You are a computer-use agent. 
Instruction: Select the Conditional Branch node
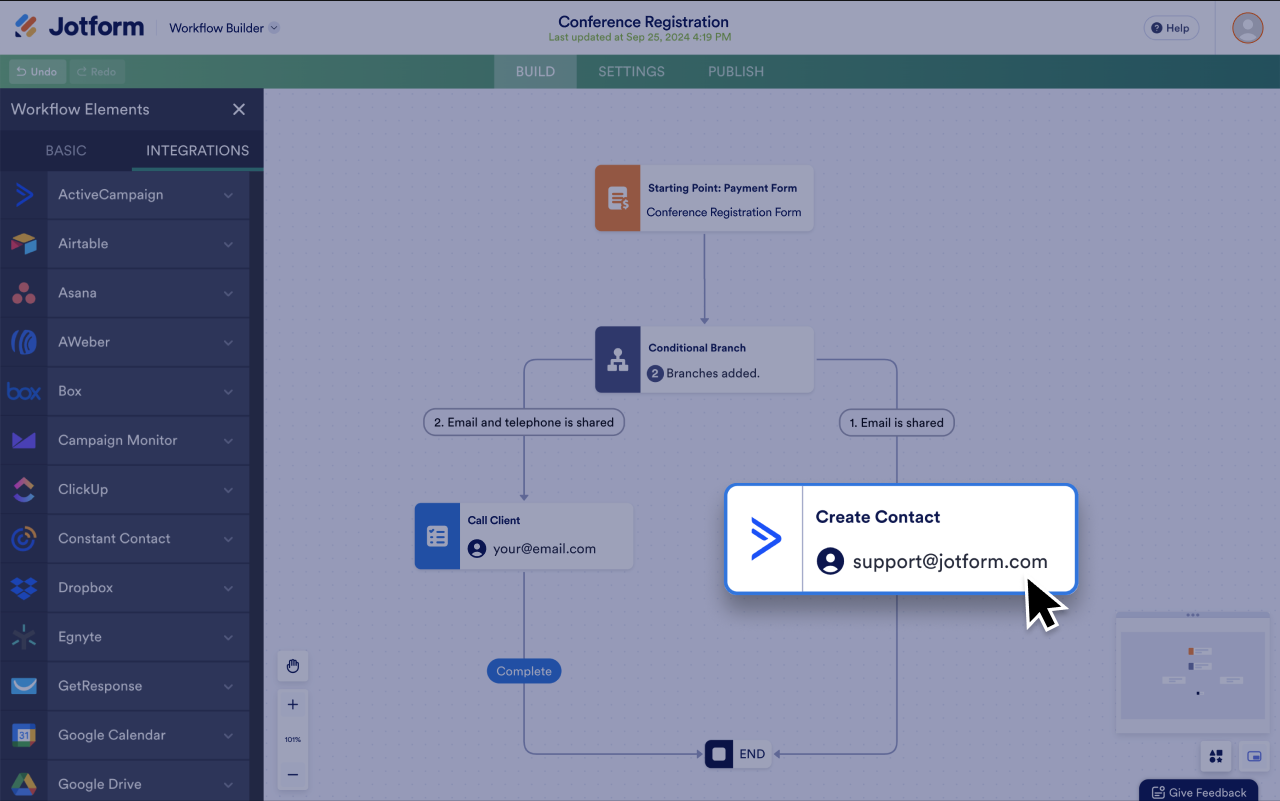coord(704,360)
